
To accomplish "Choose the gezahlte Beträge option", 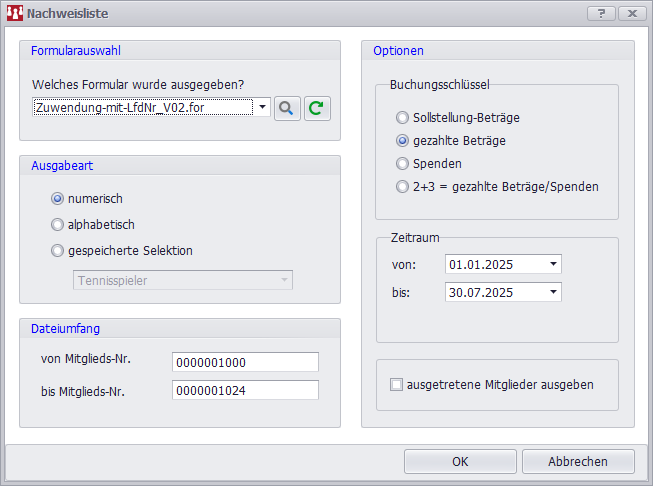I will 403,141.
